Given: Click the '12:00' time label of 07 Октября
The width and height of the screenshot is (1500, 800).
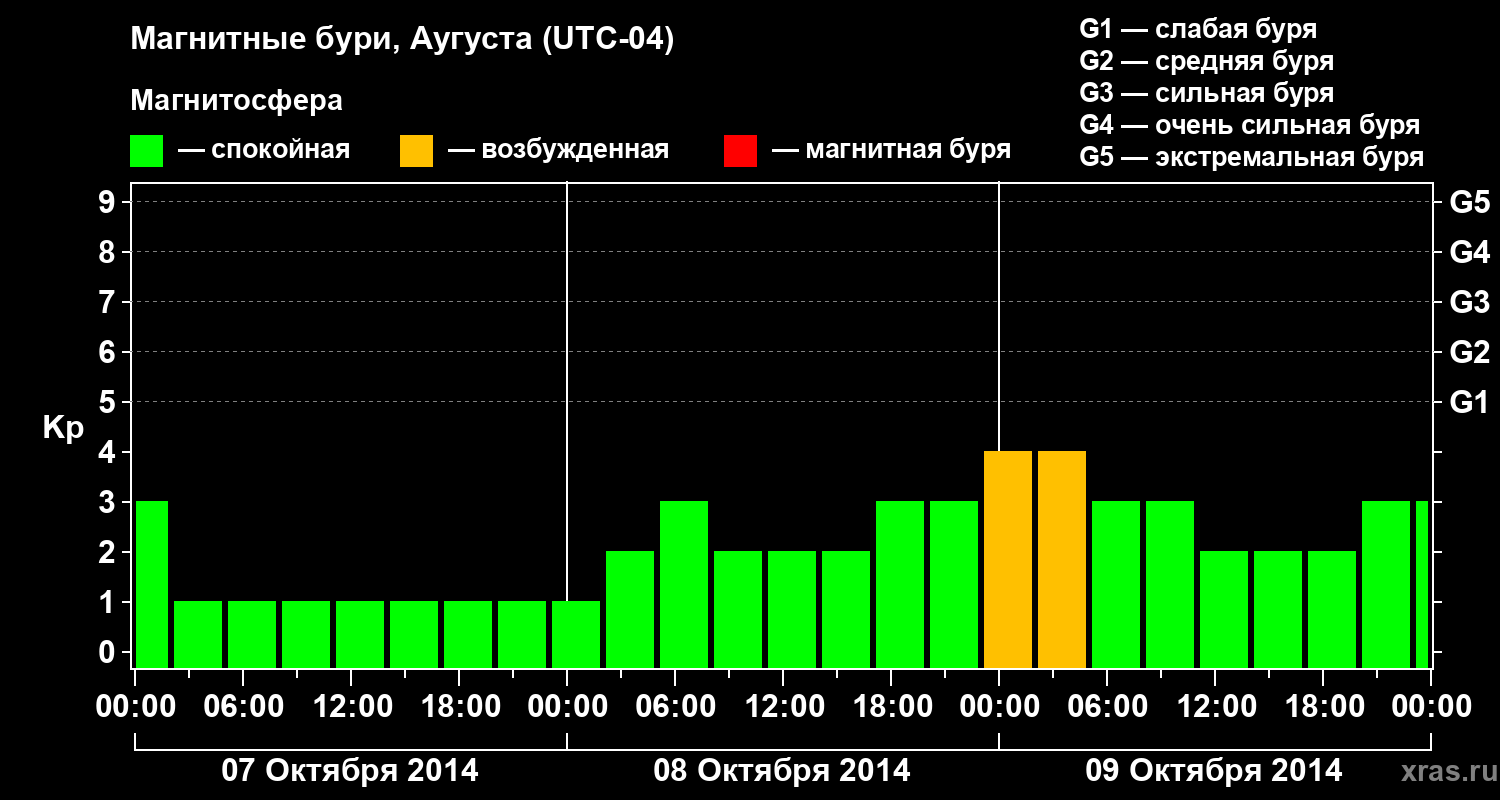Looking at the screenshot, I should pos(352,707).
